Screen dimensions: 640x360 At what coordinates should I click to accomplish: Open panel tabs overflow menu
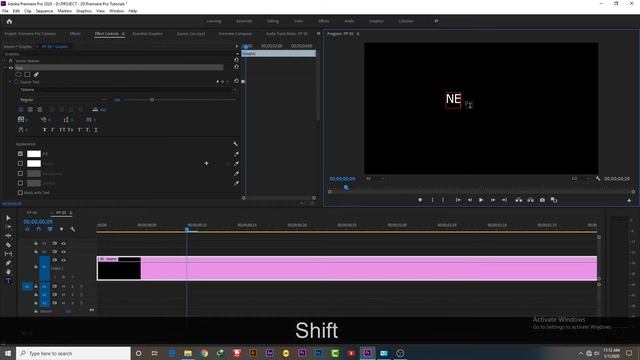[318, 33]
